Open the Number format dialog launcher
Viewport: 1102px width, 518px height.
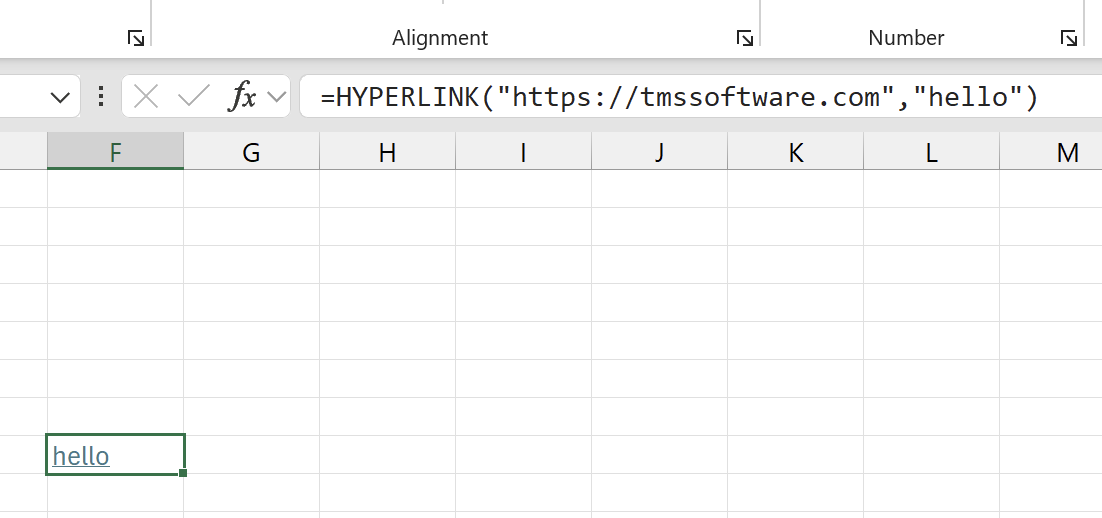click(x=1068, y=38)
